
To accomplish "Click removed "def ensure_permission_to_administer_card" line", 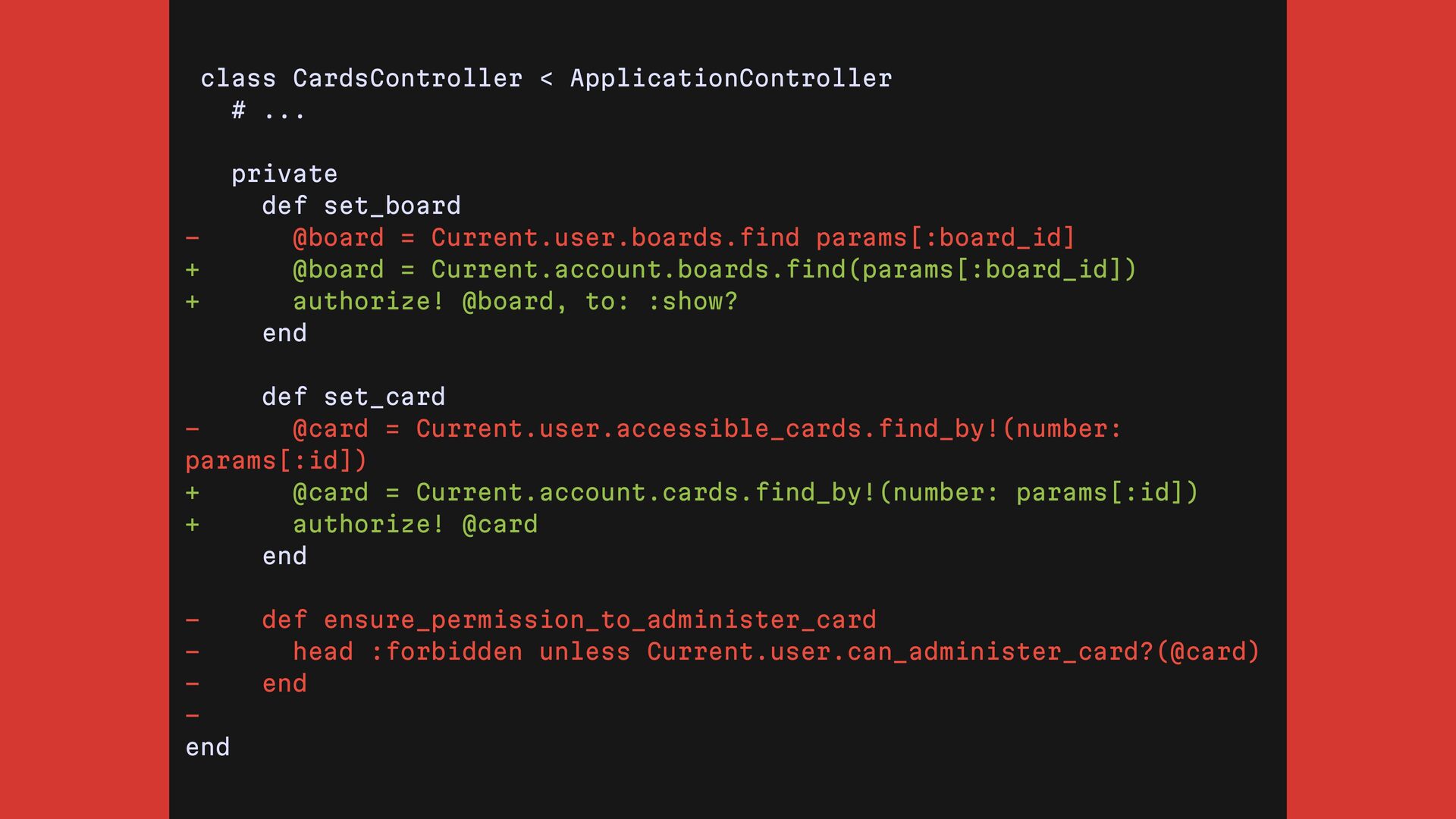I will click(x=569, y=620).
